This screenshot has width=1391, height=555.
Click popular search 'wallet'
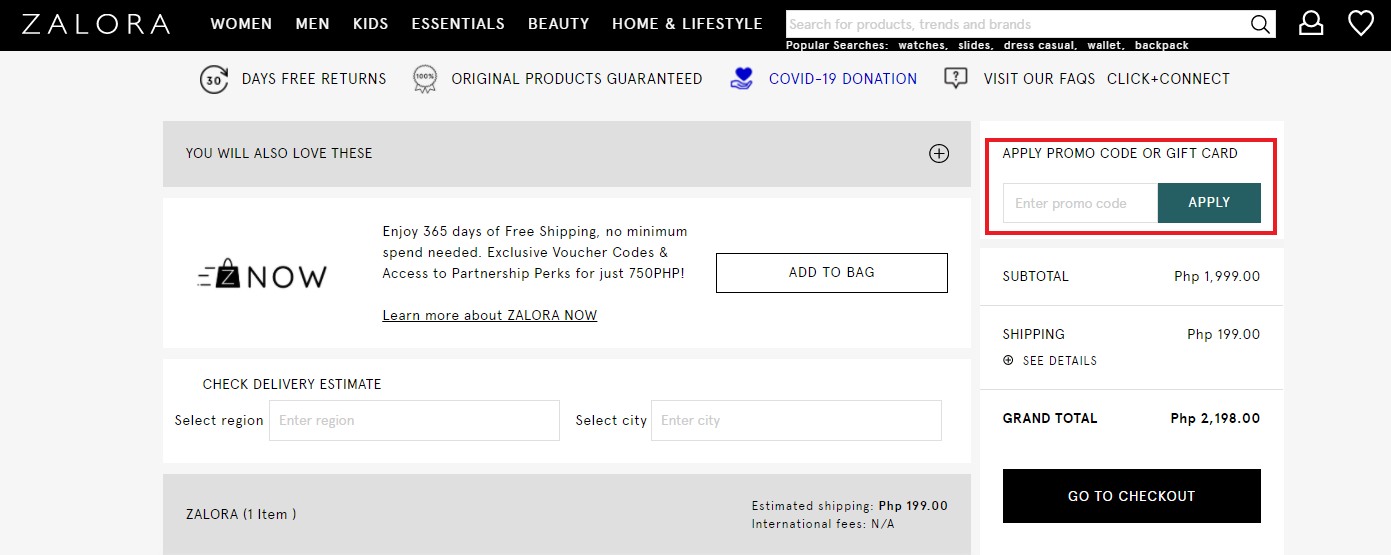click(1106, 45)
